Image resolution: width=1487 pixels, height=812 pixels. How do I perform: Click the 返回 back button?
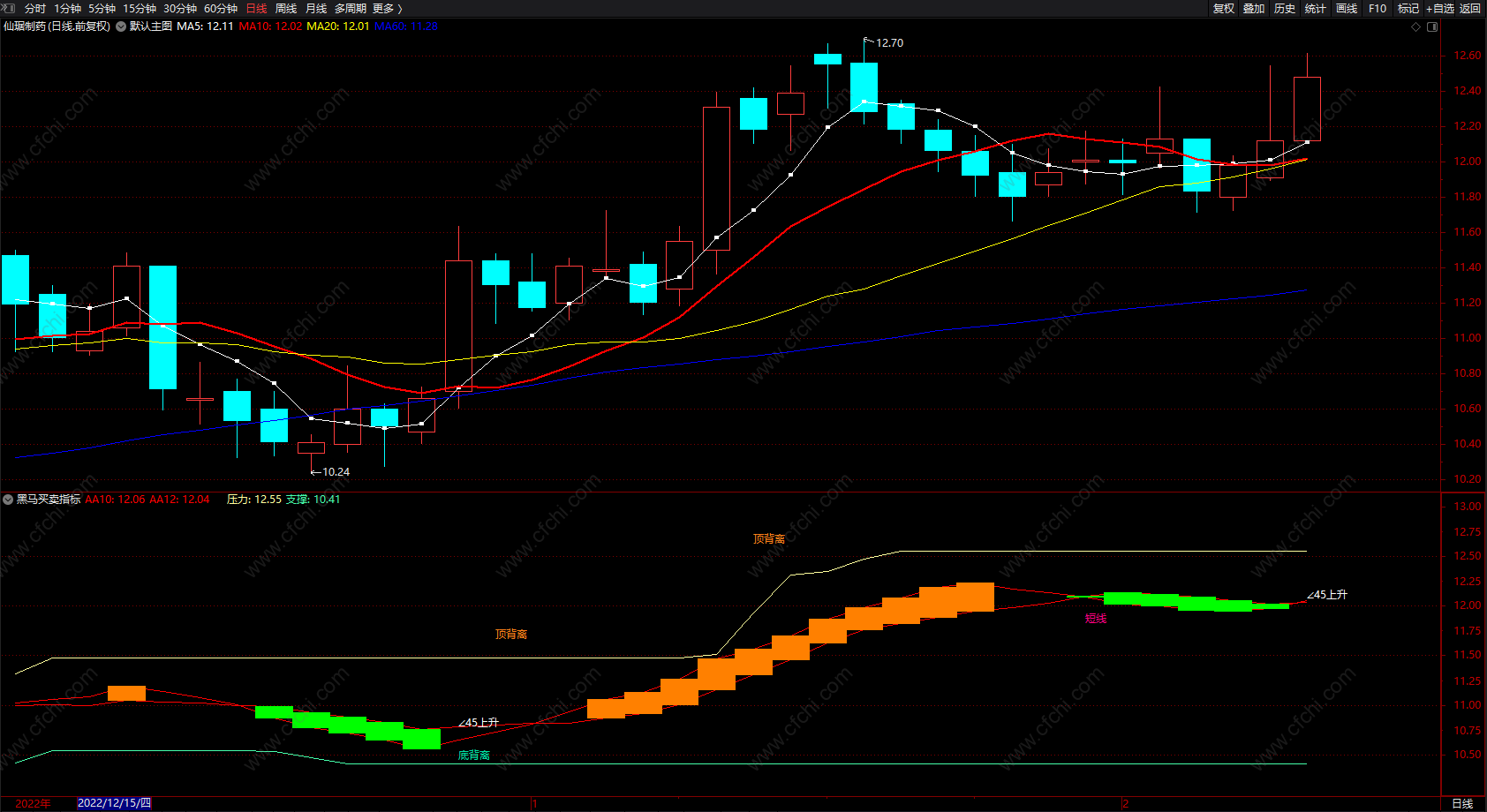1470,9
